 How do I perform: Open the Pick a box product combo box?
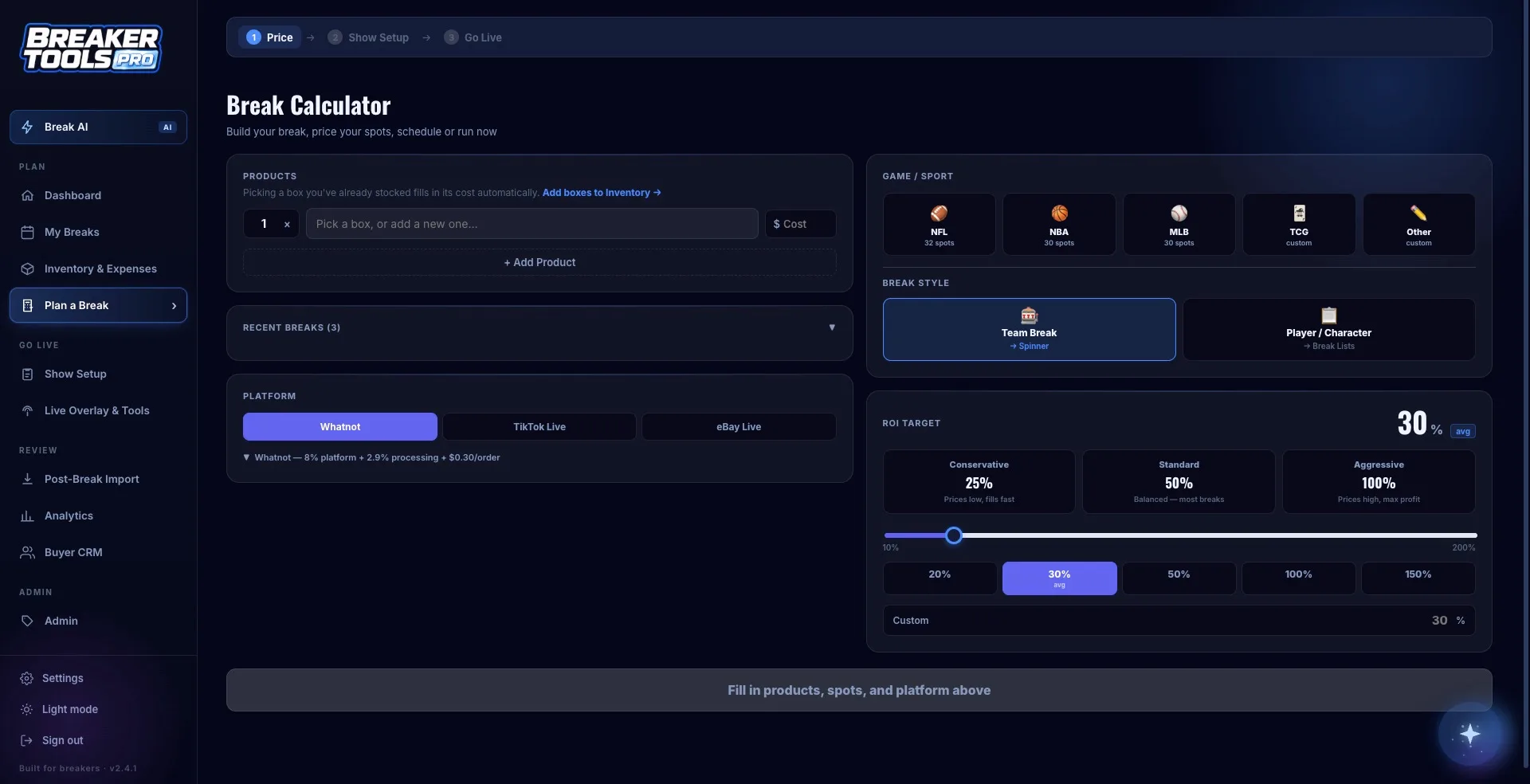click(532, 224)
